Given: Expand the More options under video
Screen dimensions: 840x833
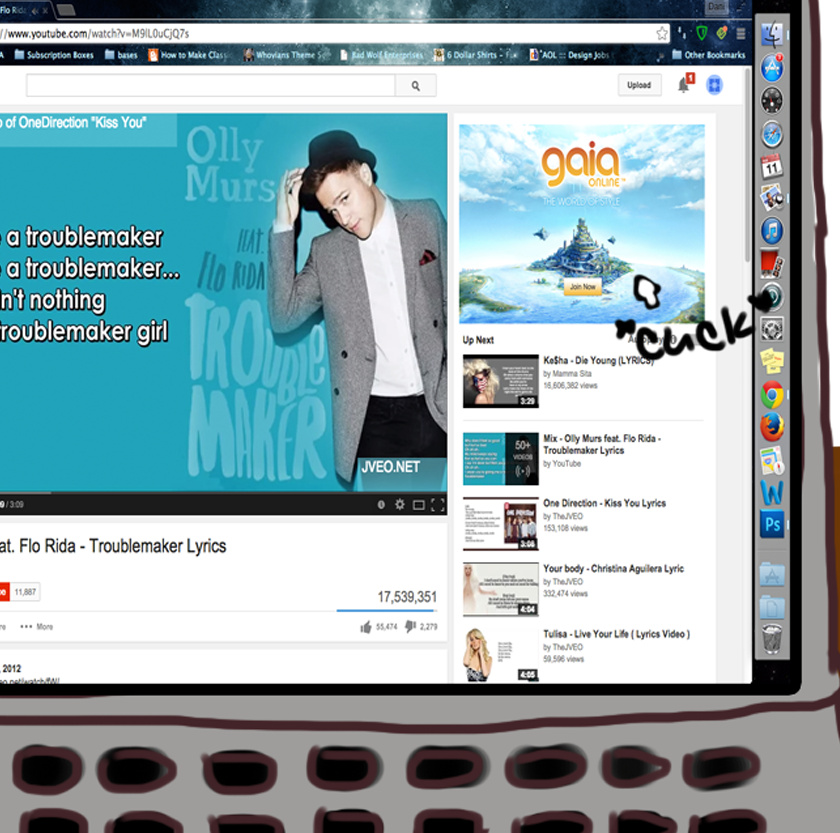Looking at the screenshot, I should [x=37, y=627].
